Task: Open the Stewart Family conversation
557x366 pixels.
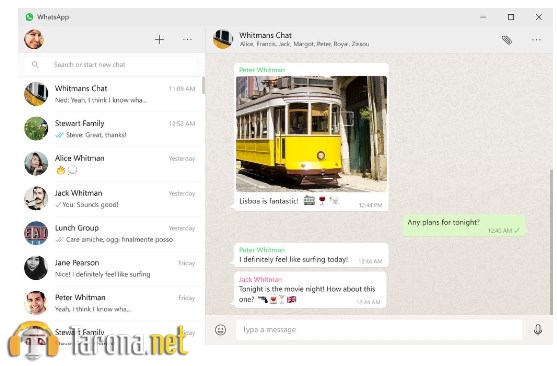Action: (x=111, y=129)
